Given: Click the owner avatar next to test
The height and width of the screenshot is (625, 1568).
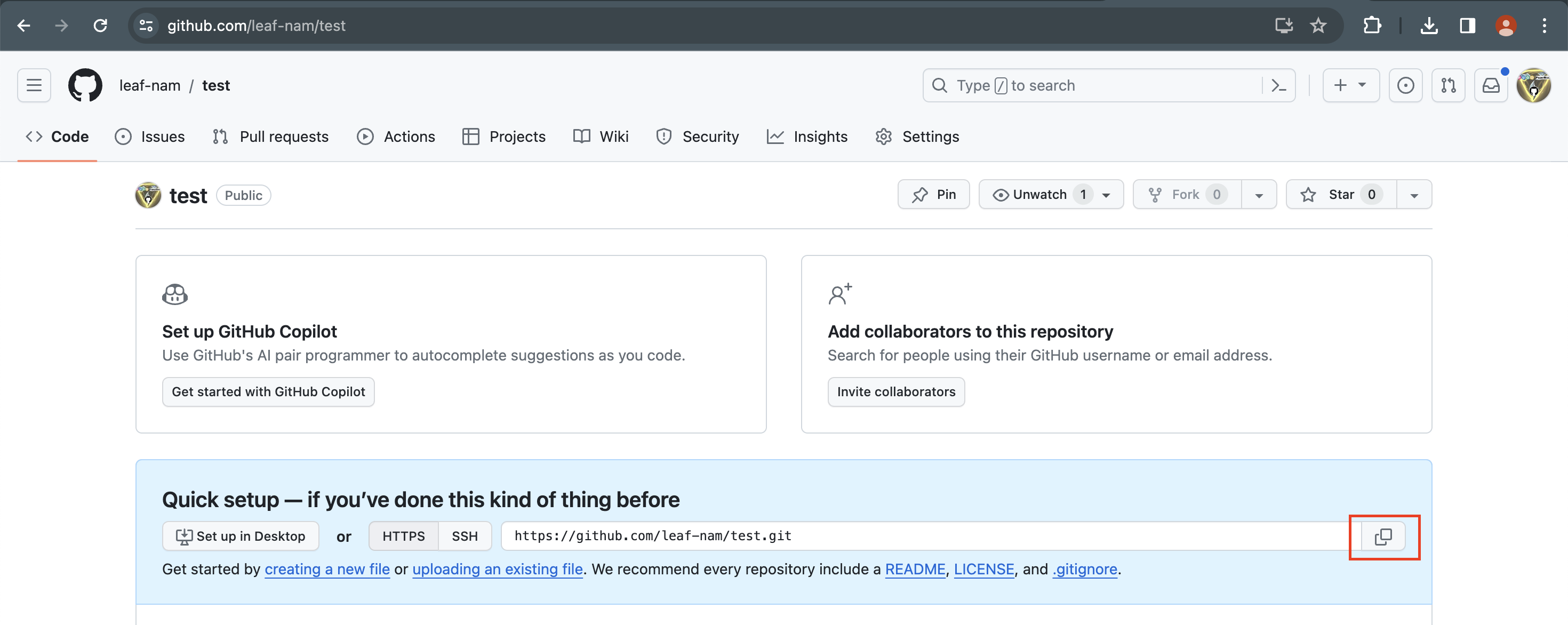Looking at the screenshot, I should pyautogui.click(x=148, y=195).
